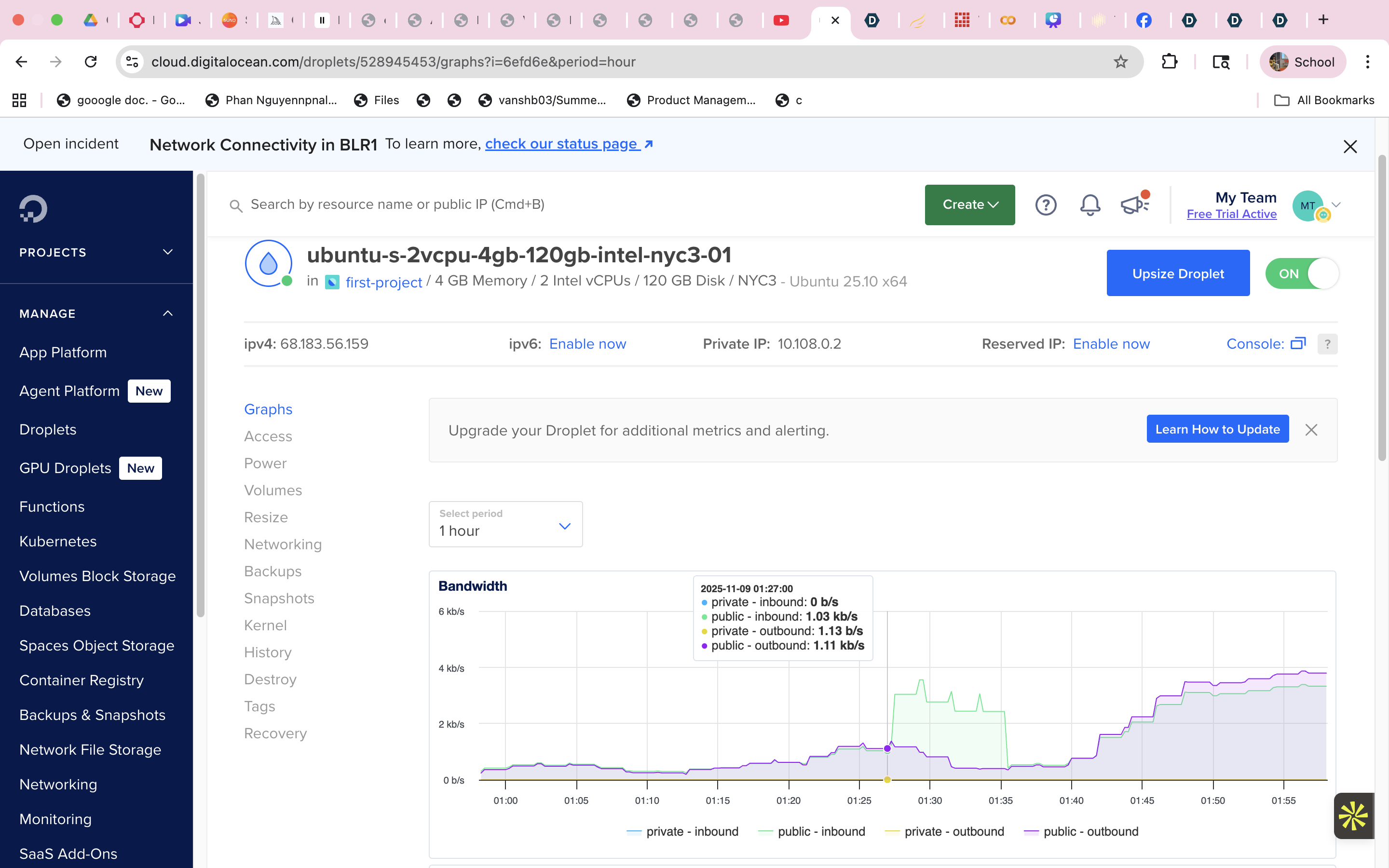Click the Upsize Droplet button
Screen dimensions: 1389x868
[1177, 273]
